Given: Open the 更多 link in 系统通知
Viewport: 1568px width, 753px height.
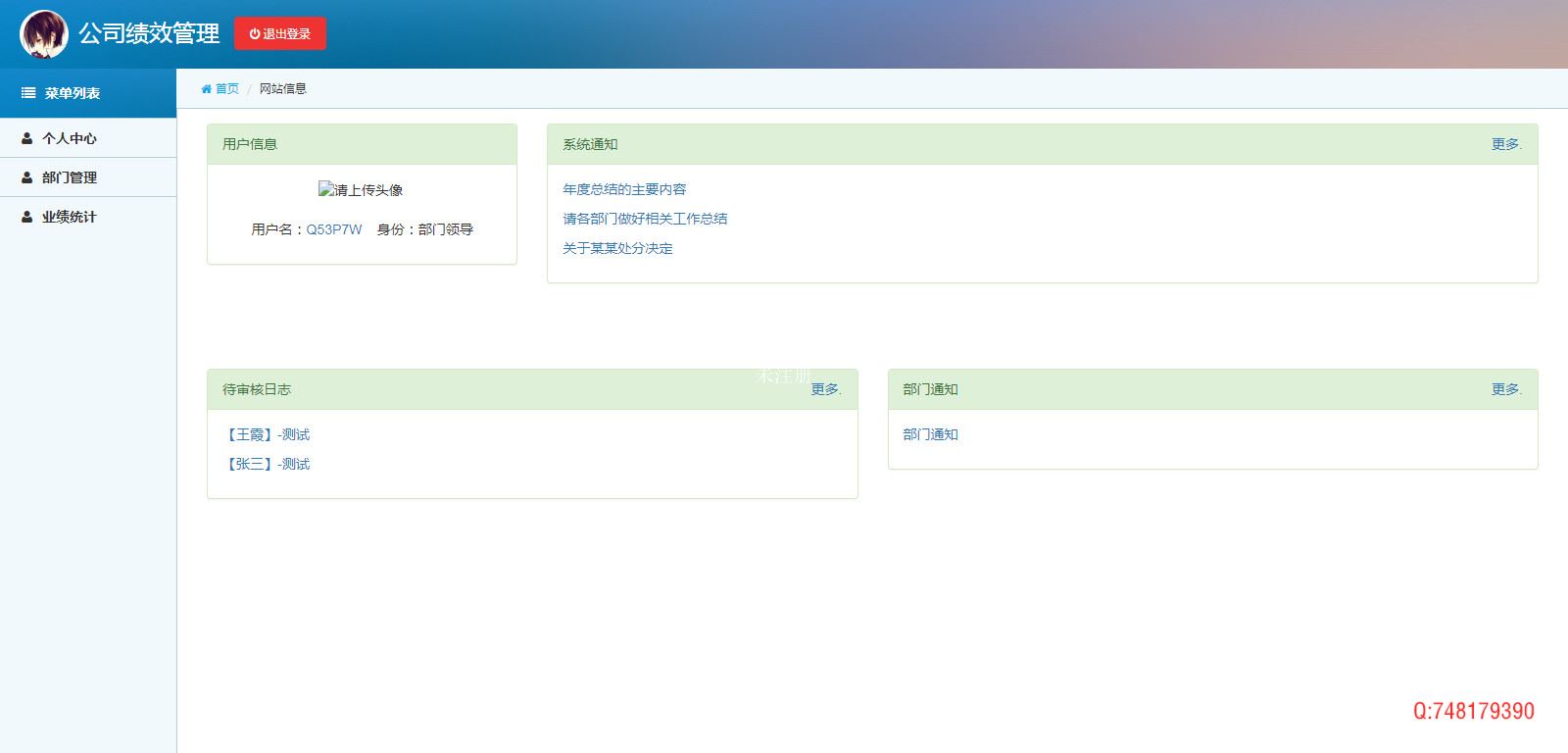Looking at the screenshot, I should [1506, 144].
